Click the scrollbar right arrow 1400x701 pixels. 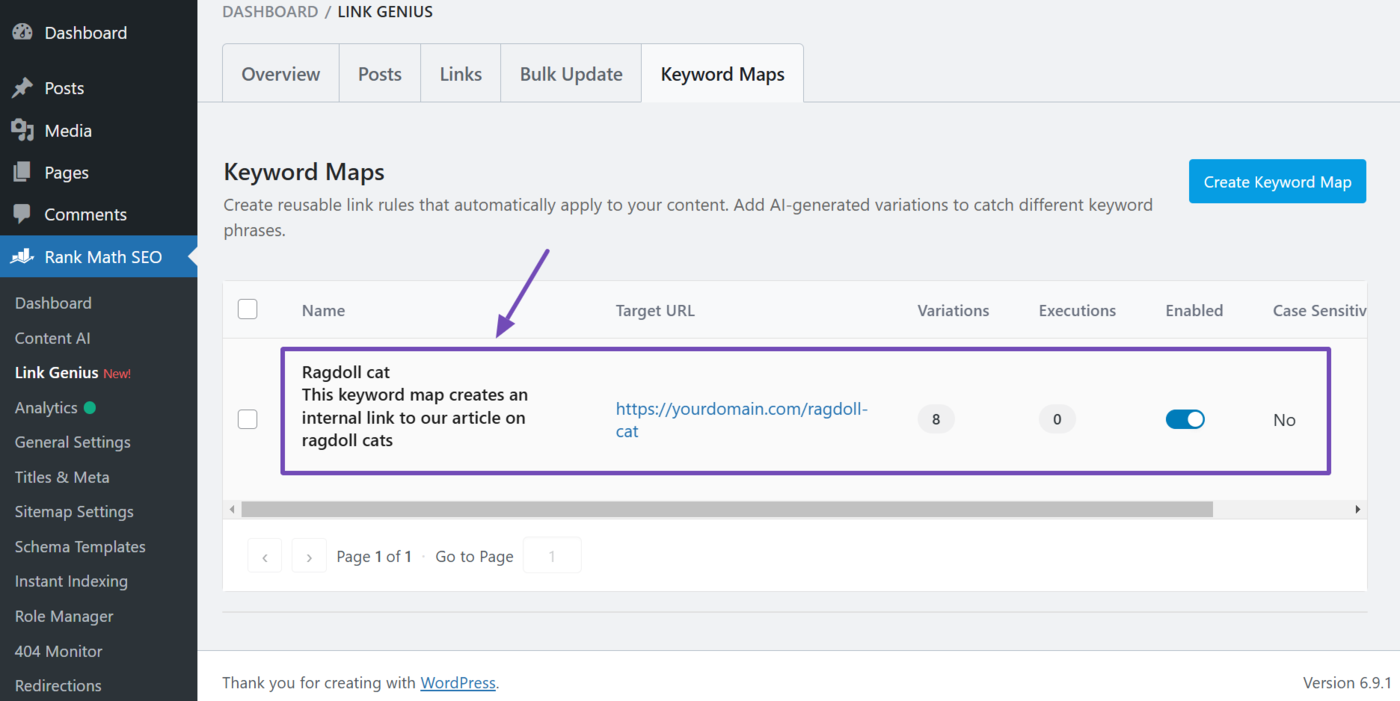coord(1358,510)
